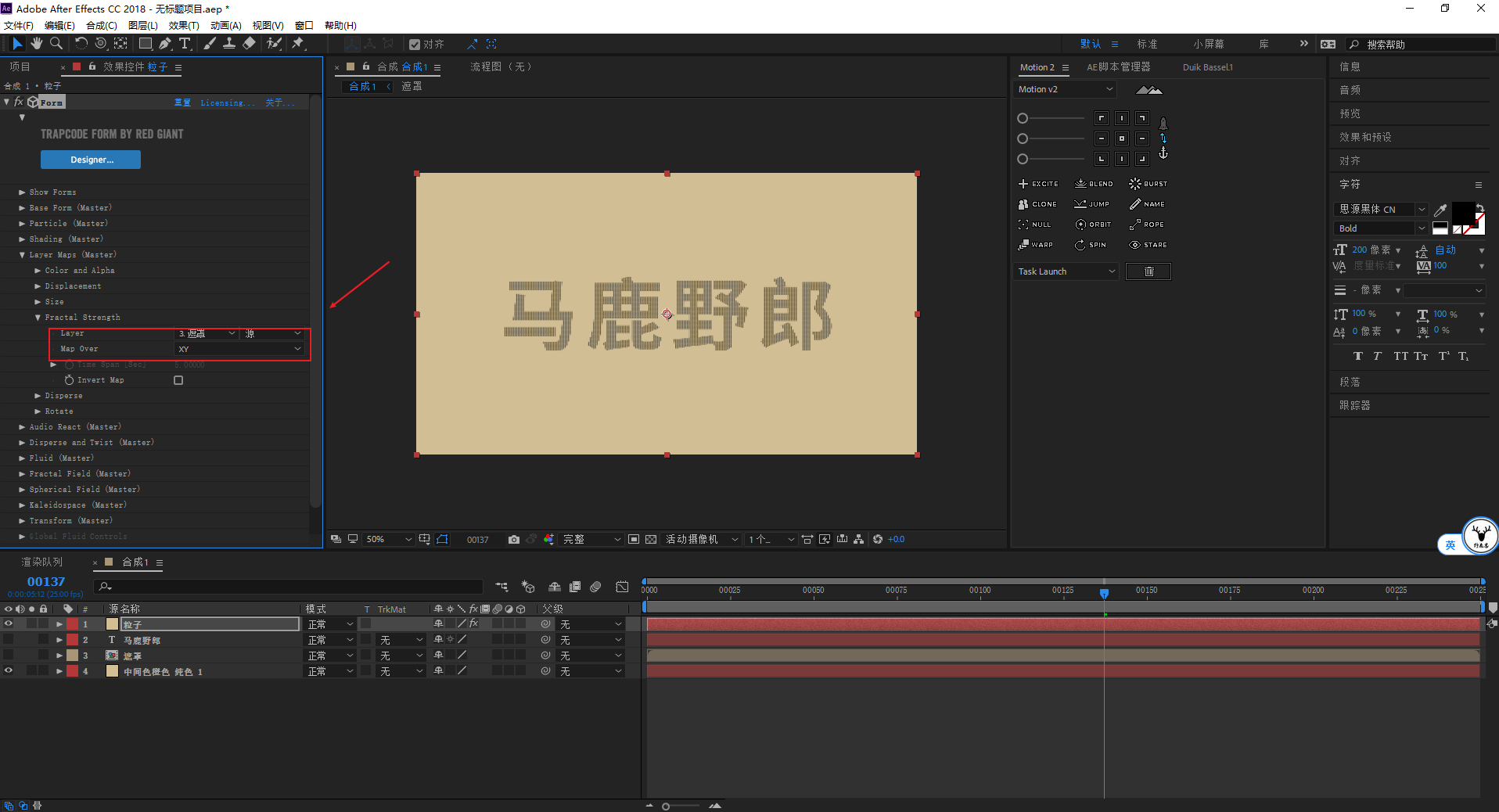Image resolution: width=1499 pixels, height=812 pixels.
Task: Click the Licensing... link
Action: point(227,103)
